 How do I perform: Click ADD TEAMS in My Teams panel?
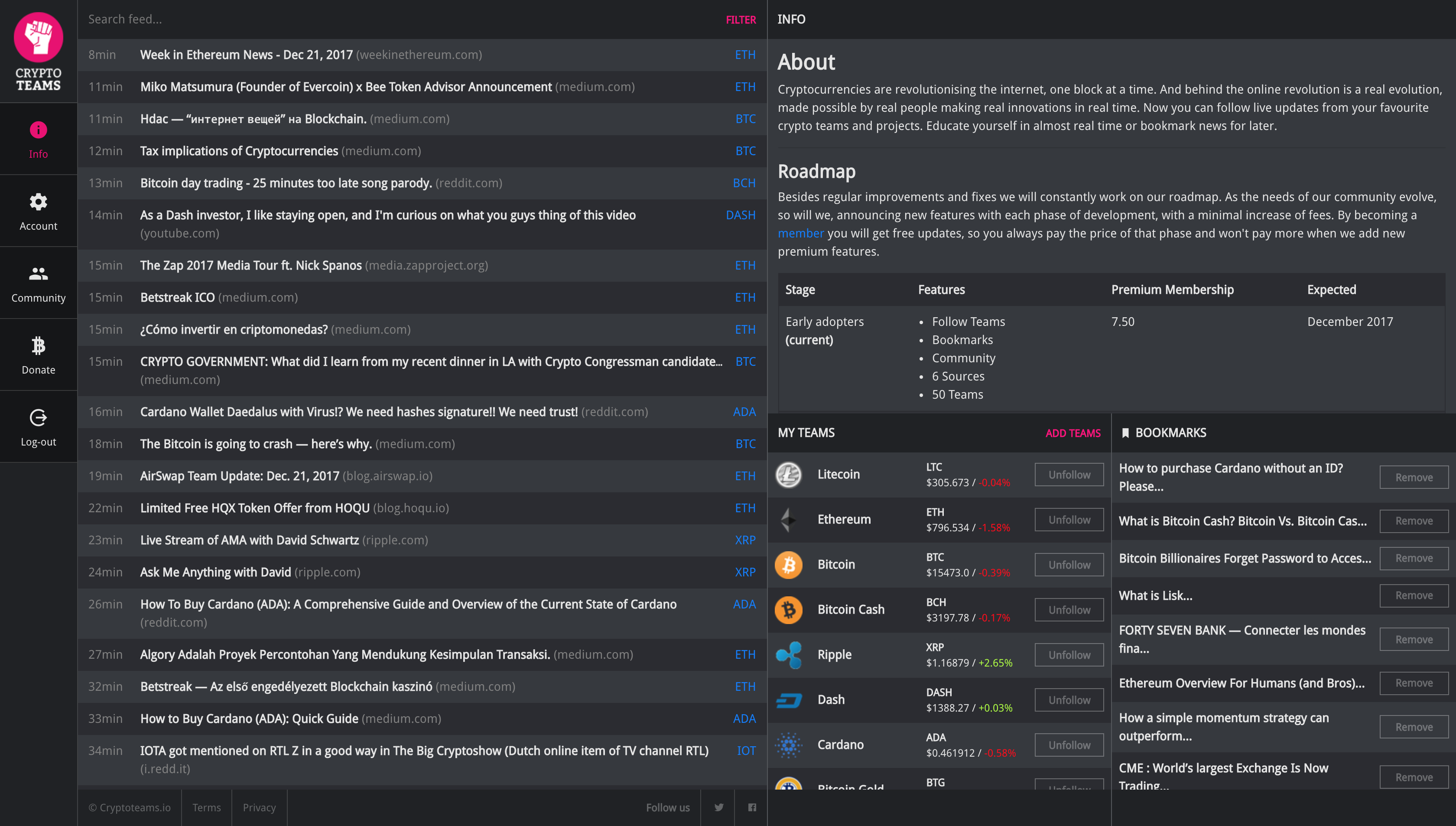coord(1072,433)
